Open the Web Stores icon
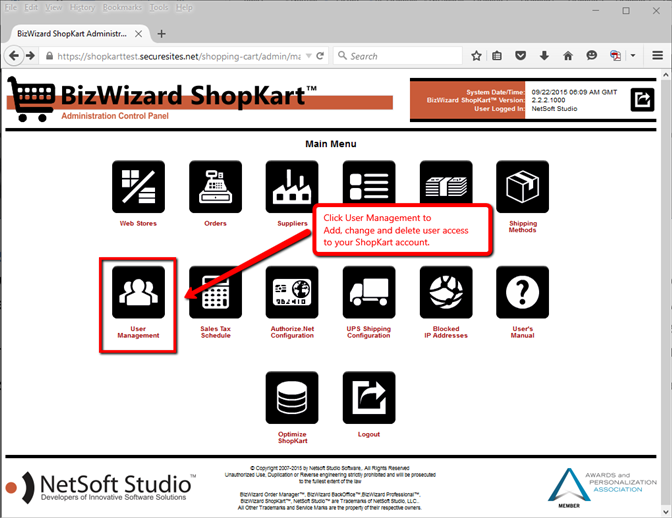672x518 pixels. pyautogui.click(x=138, y=187)
